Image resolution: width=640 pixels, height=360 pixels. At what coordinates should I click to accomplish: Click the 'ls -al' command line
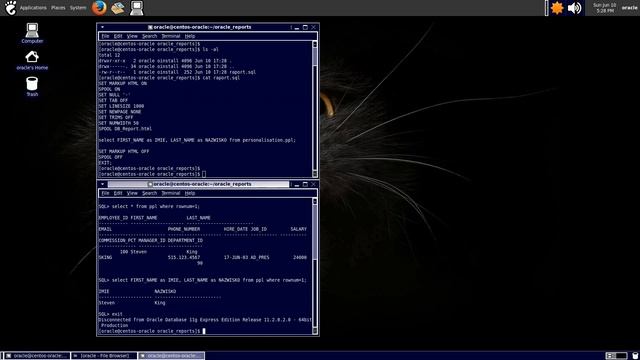point(158,49)
